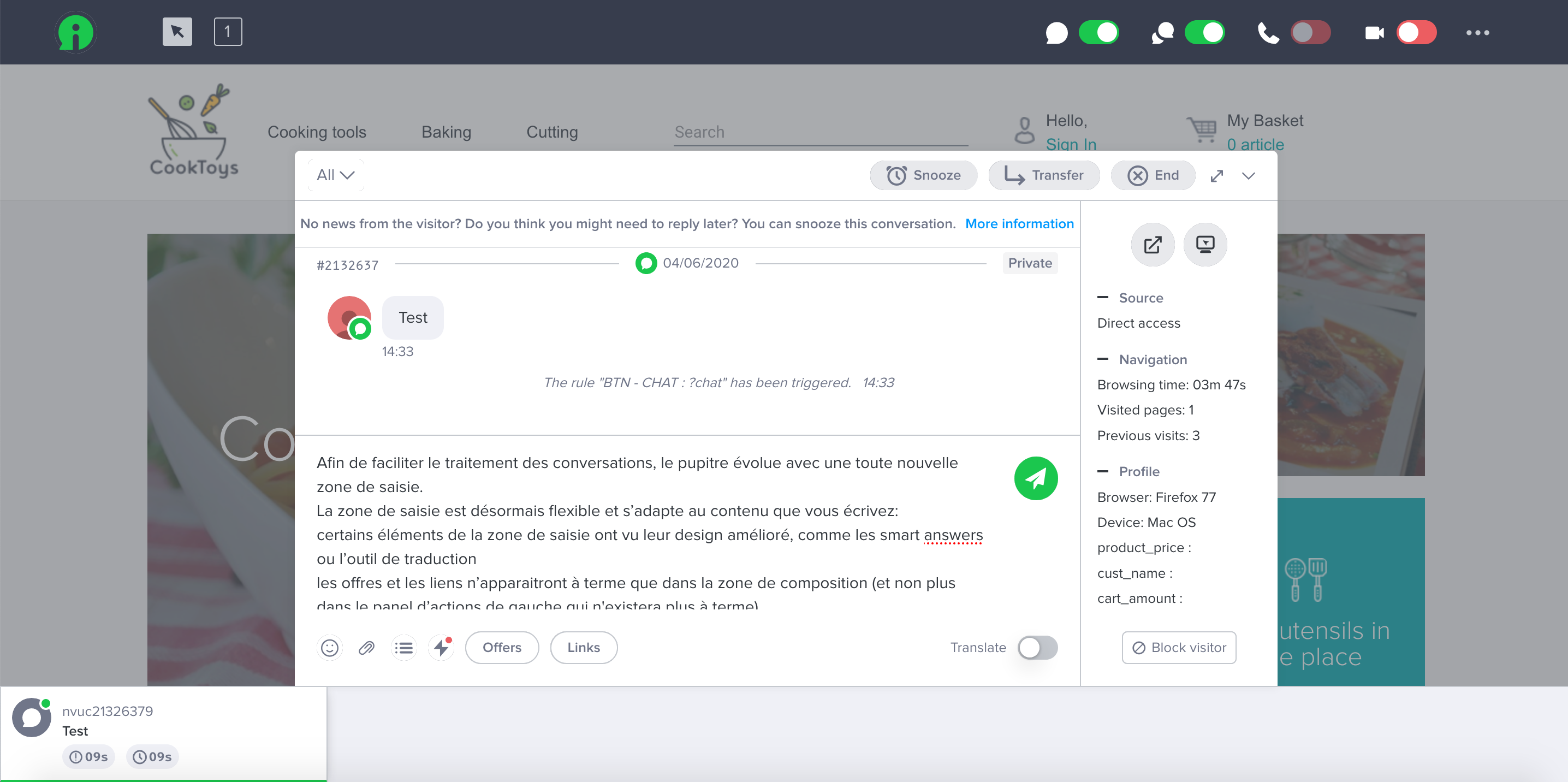Click the conversation avatar in bottom card
Image resolution: width=1568 pixels, height=782 pixels.
tap(32, 718)
